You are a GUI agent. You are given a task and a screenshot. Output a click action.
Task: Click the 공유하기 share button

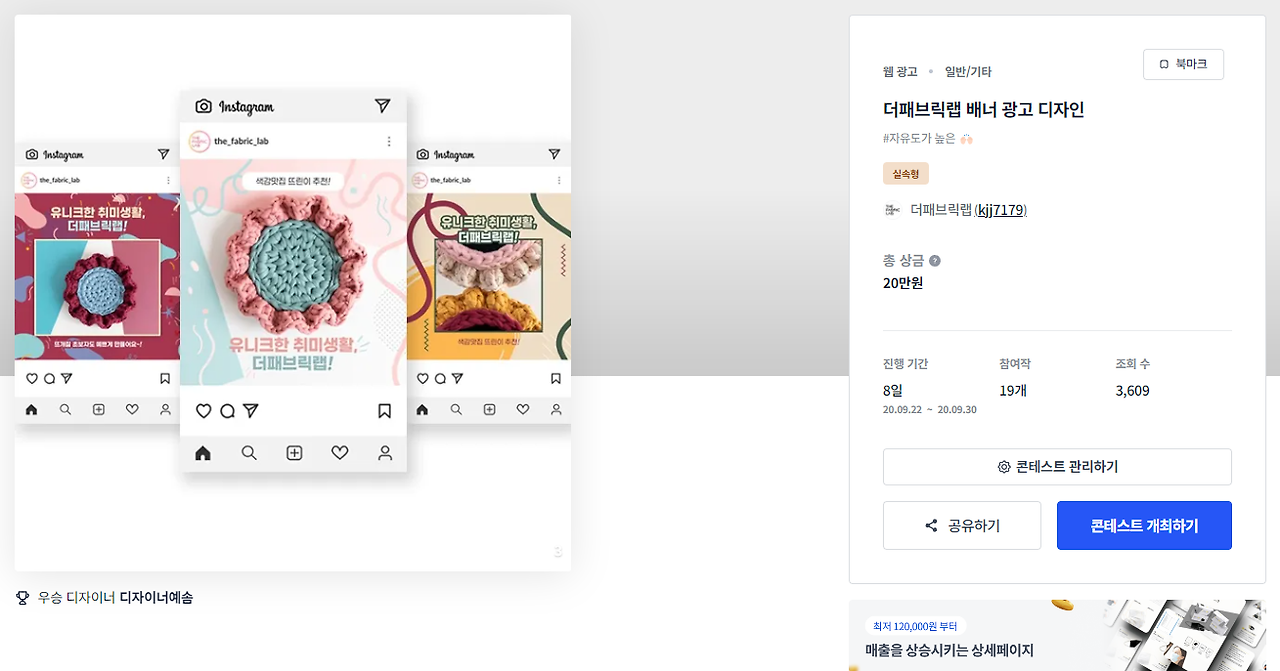pyautogui.click(x=962, y=526)
